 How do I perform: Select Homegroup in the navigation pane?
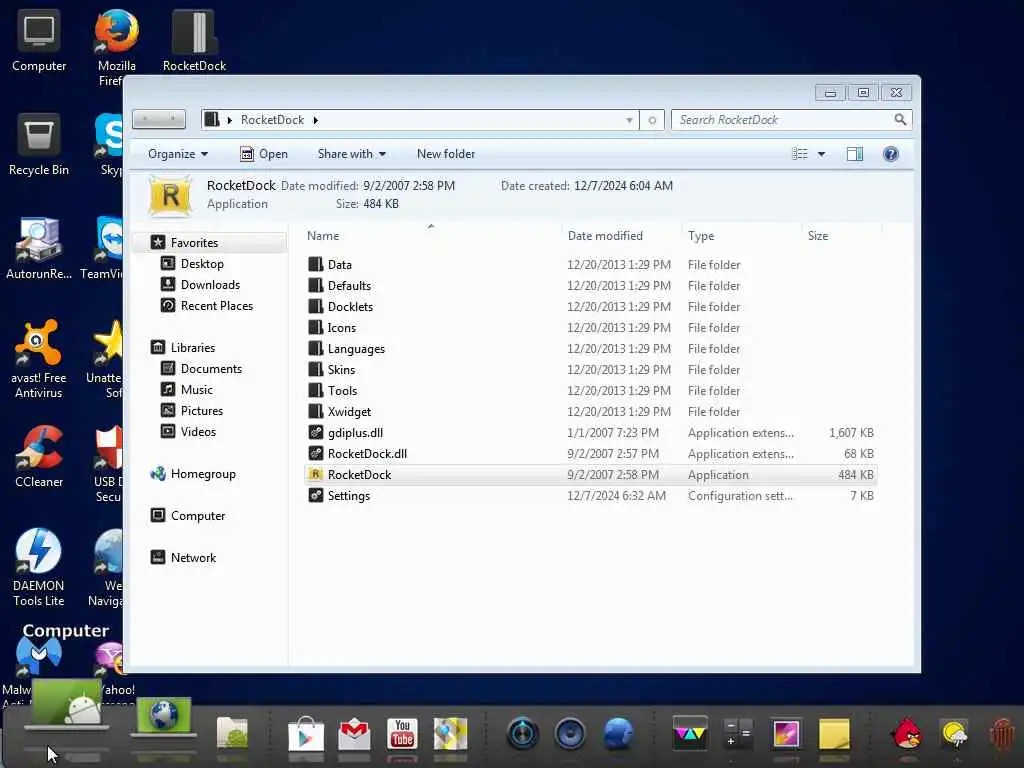pyautogui.click(x=193, y=474)
